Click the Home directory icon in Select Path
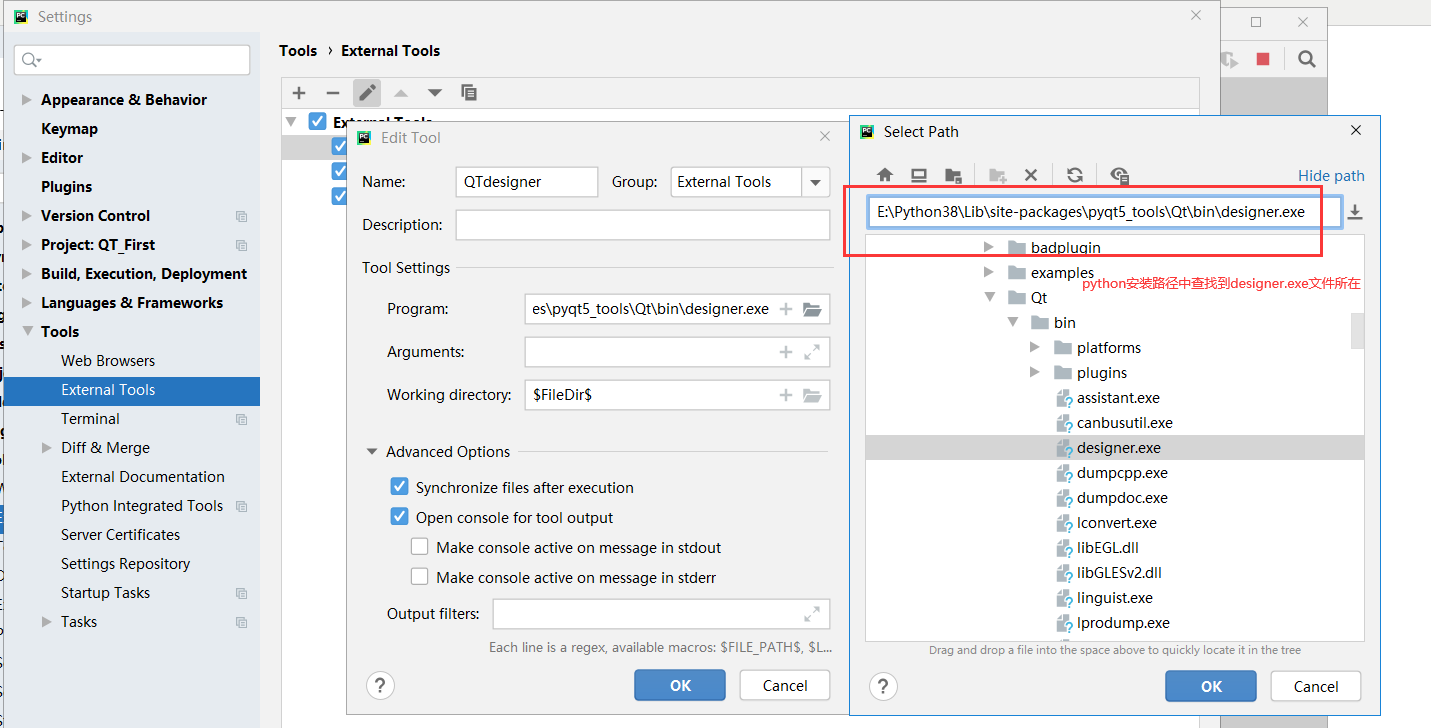This screenshot has height=728, width=1431. [885, 175]
